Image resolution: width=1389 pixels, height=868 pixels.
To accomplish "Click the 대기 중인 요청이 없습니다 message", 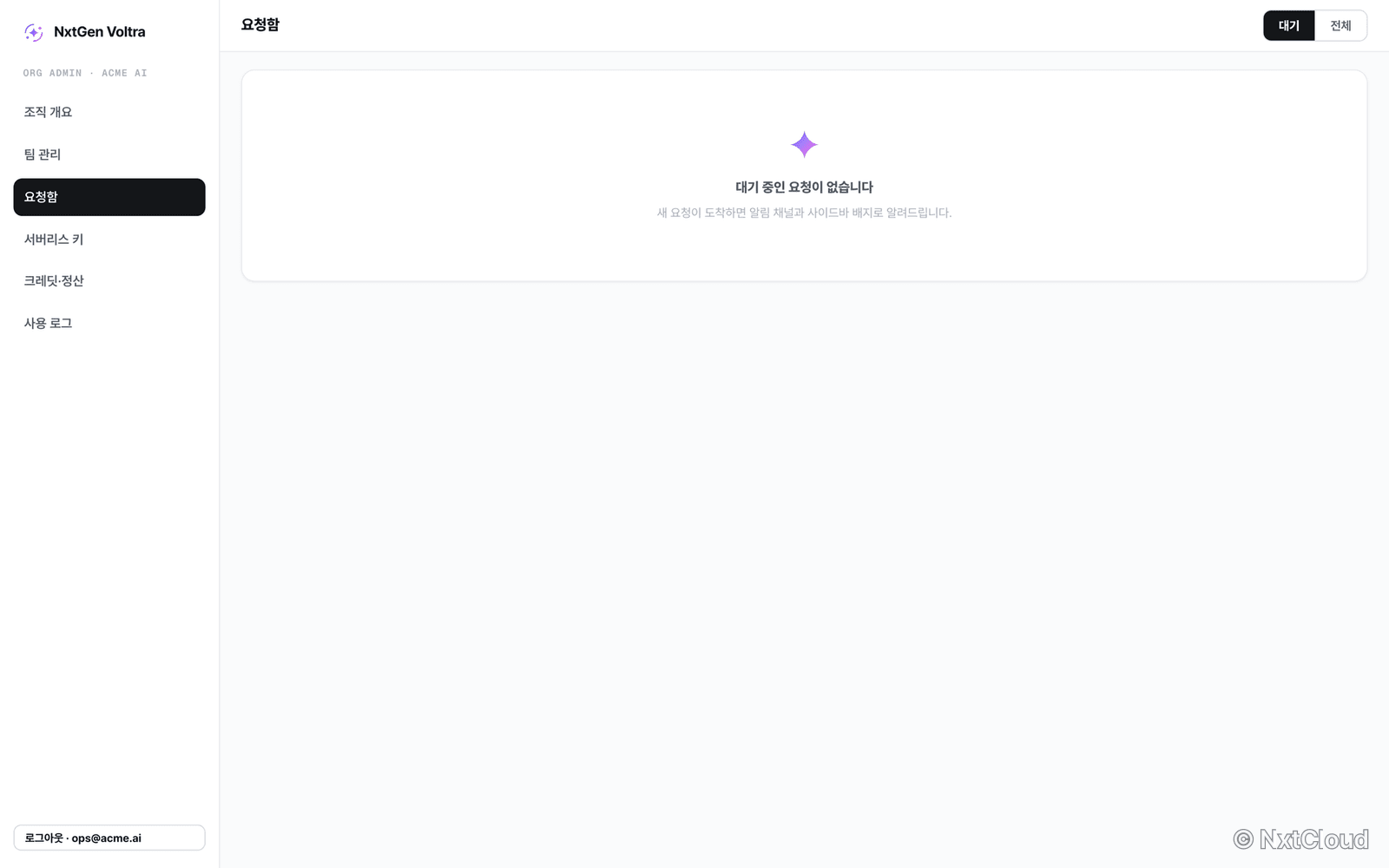I will (804, 187).
